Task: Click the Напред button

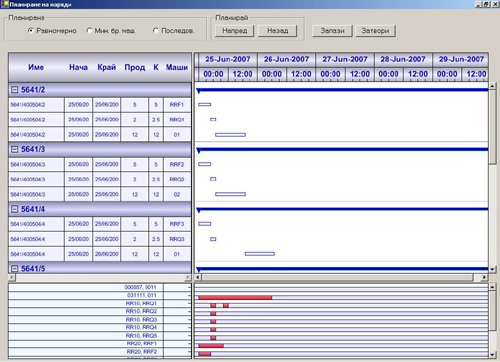Action: point(234,31)
